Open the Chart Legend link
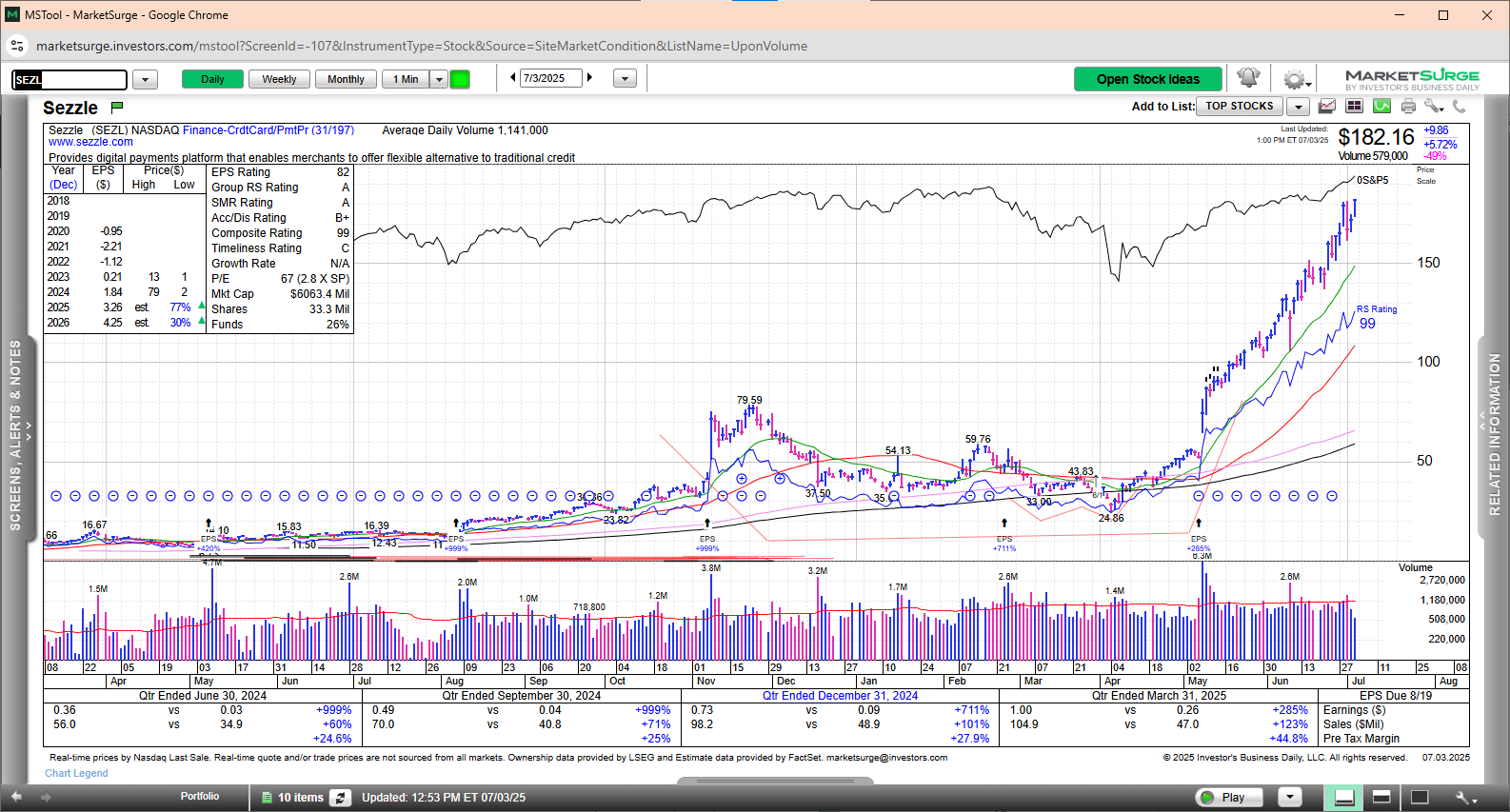This screenshot has height=812, width=1510. [76, 773]
